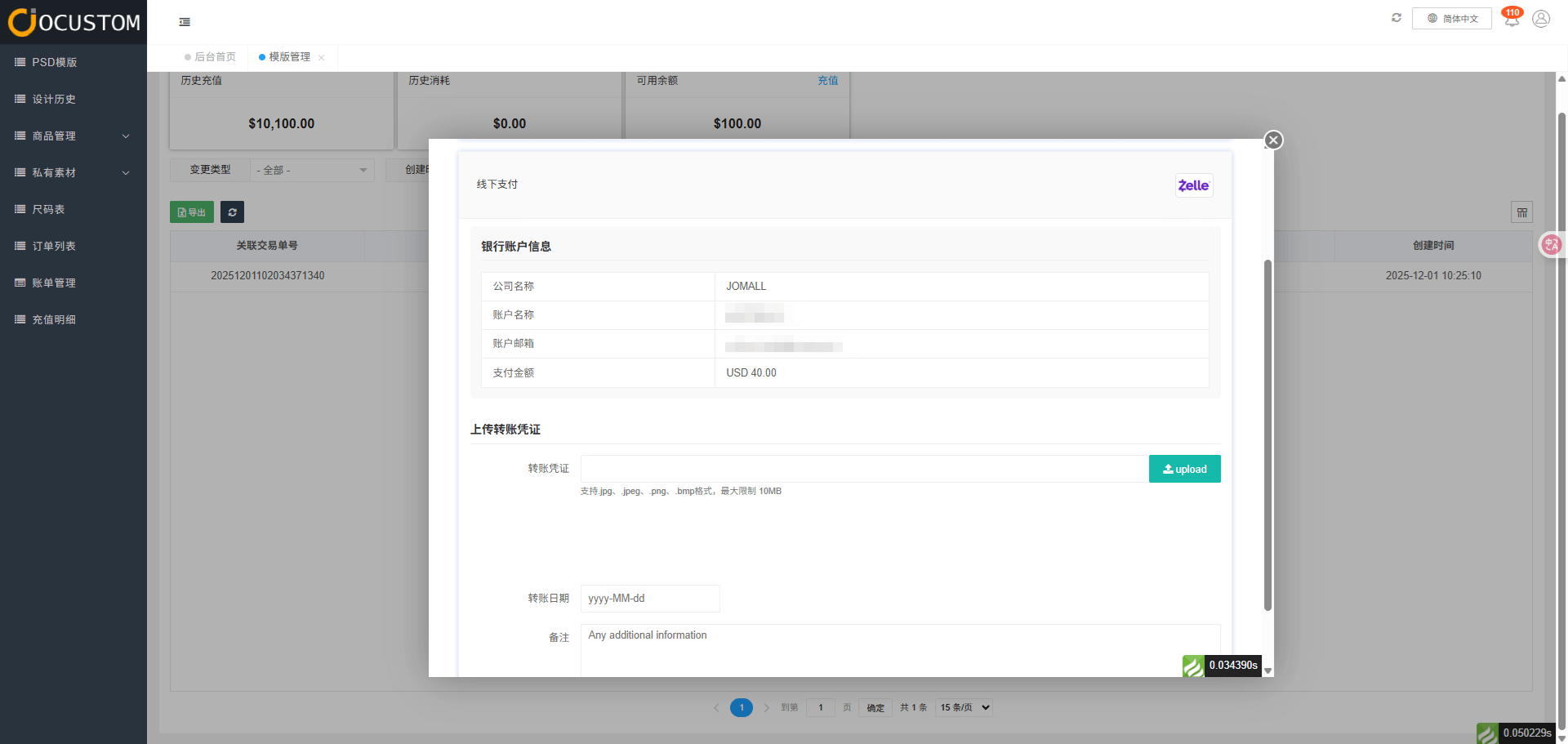Image resolution: width=1568 pixels, height=744 pixels.
Task: Toggle the sidebar collapse icon
Action: 185,22
